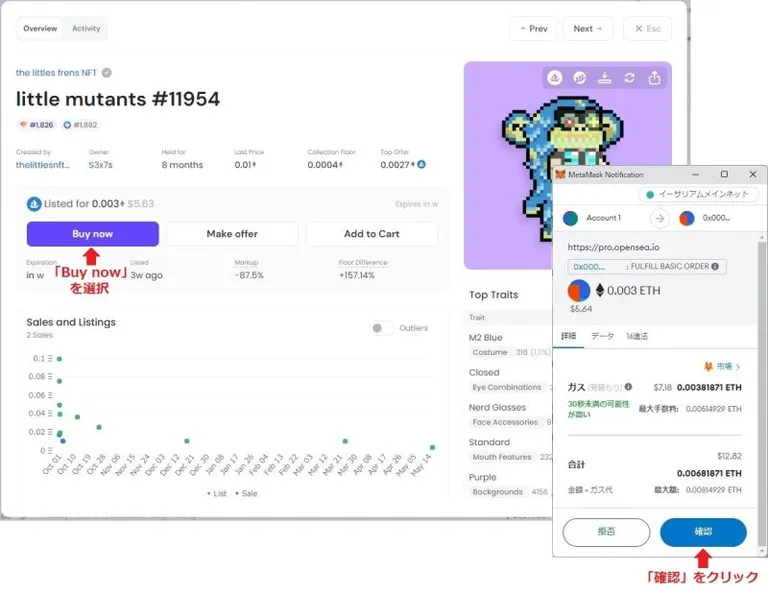Click the 0x000 recipient avatar in MetaMask

[687, 218]
